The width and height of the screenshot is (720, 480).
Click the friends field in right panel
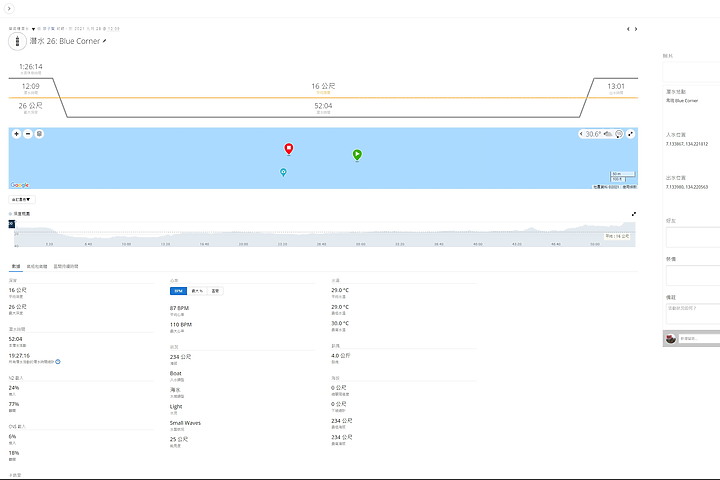point(693,237)
